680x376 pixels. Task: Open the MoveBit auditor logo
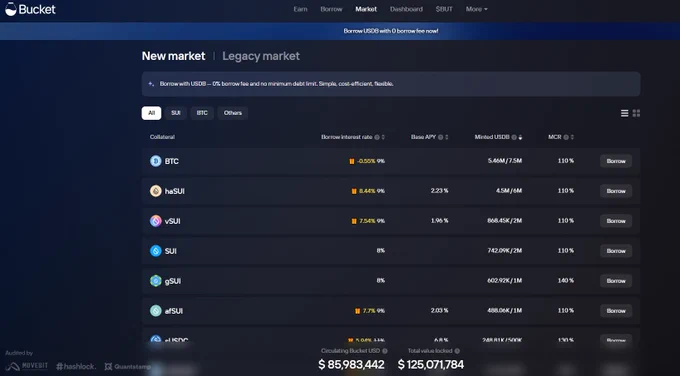pos(26,366)
